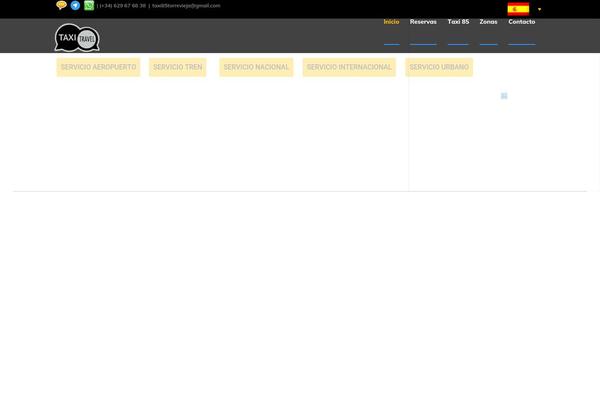600x400 pixels.
Task: Open Taxi 85 menu item
Action: click(458, 22)
